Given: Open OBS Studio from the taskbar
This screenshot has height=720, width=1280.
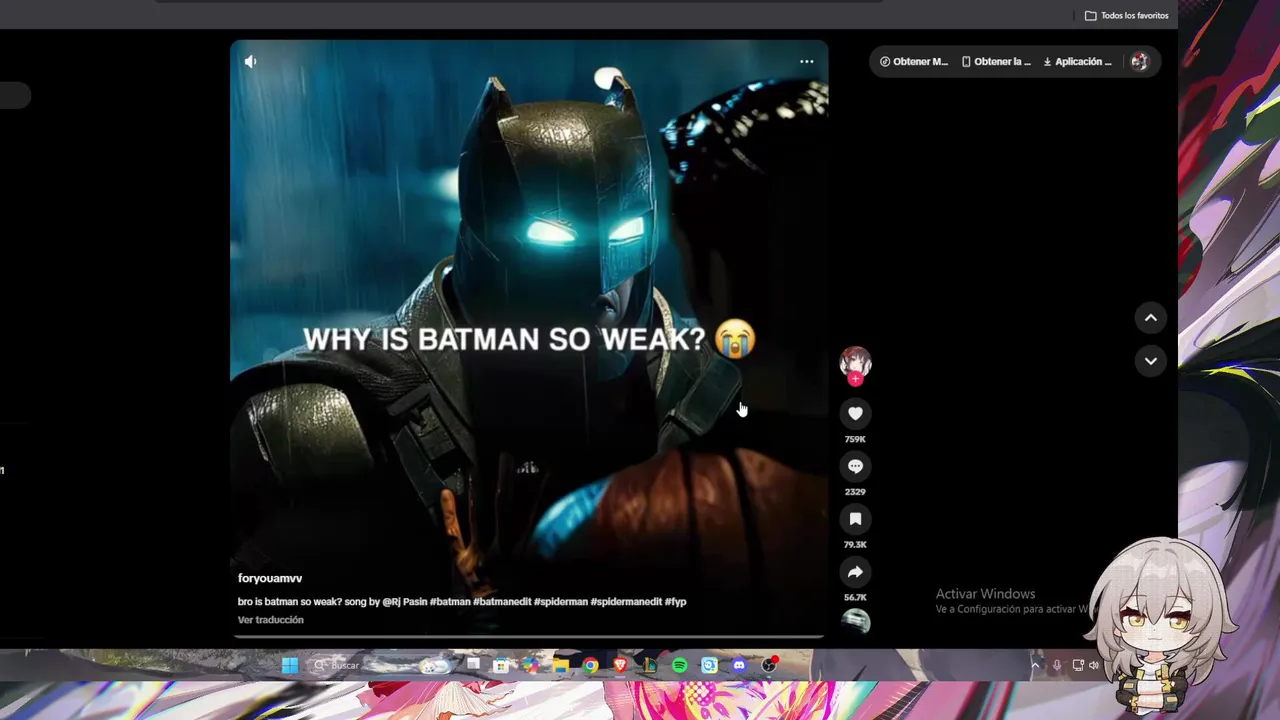Looking at the screenshot, I should (x=769, y=665).
